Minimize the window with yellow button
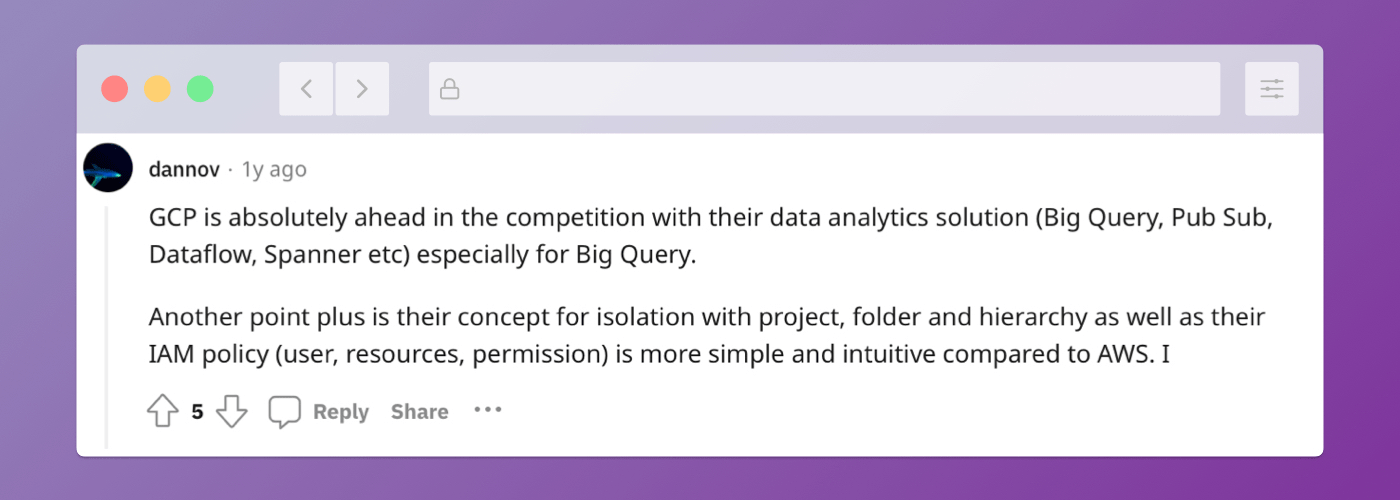The image size is (1400, 500). [158, 89]
